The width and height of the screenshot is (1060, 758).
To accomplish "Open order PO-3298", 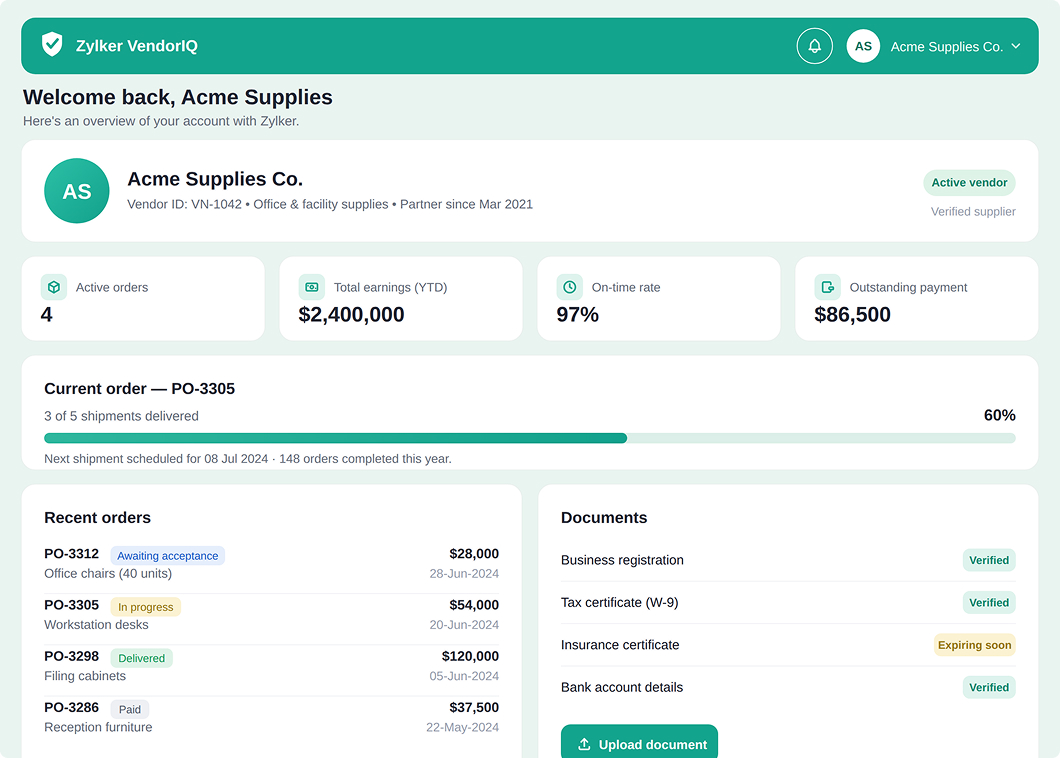I will pos(271,666).
